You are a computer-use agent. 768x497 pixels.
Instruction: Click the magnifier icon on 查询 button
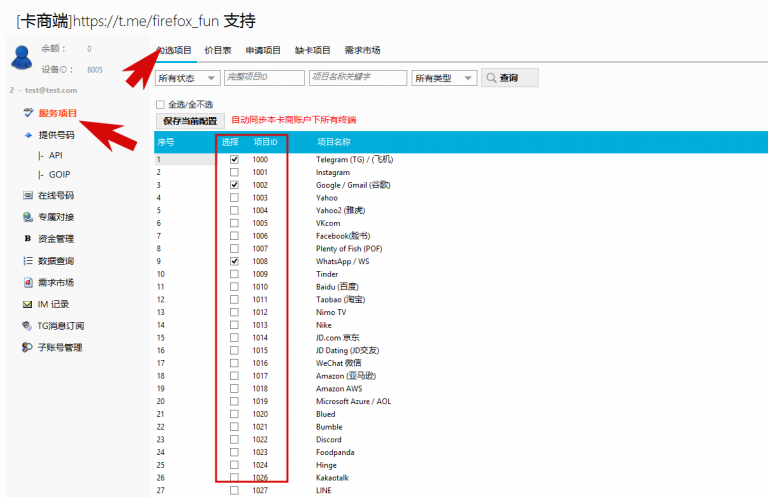(491, 78)
